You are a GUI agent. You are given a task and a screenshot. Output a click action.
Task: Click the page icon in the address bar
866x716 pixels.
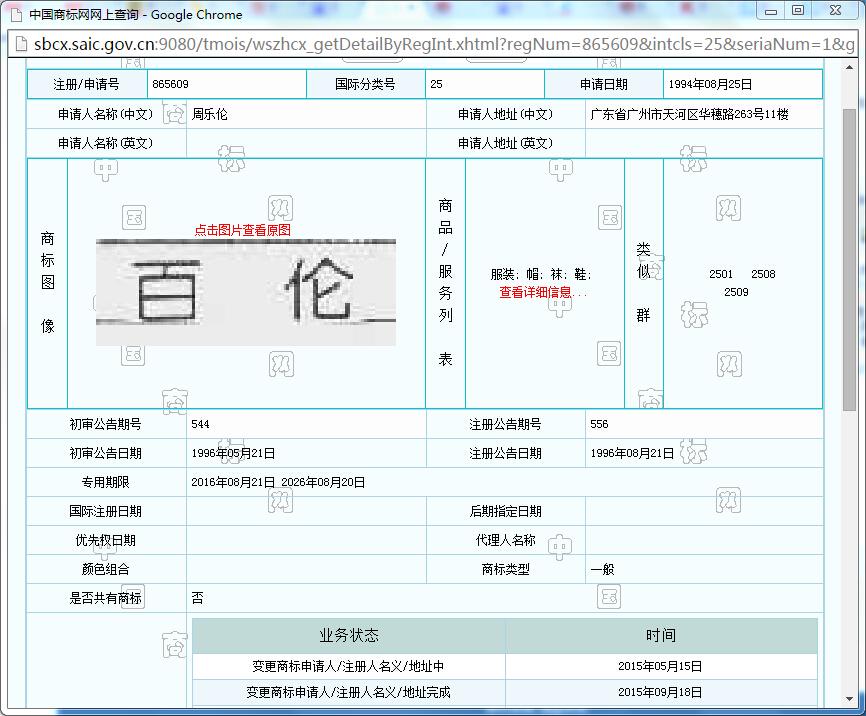click(x=19, y=45)
